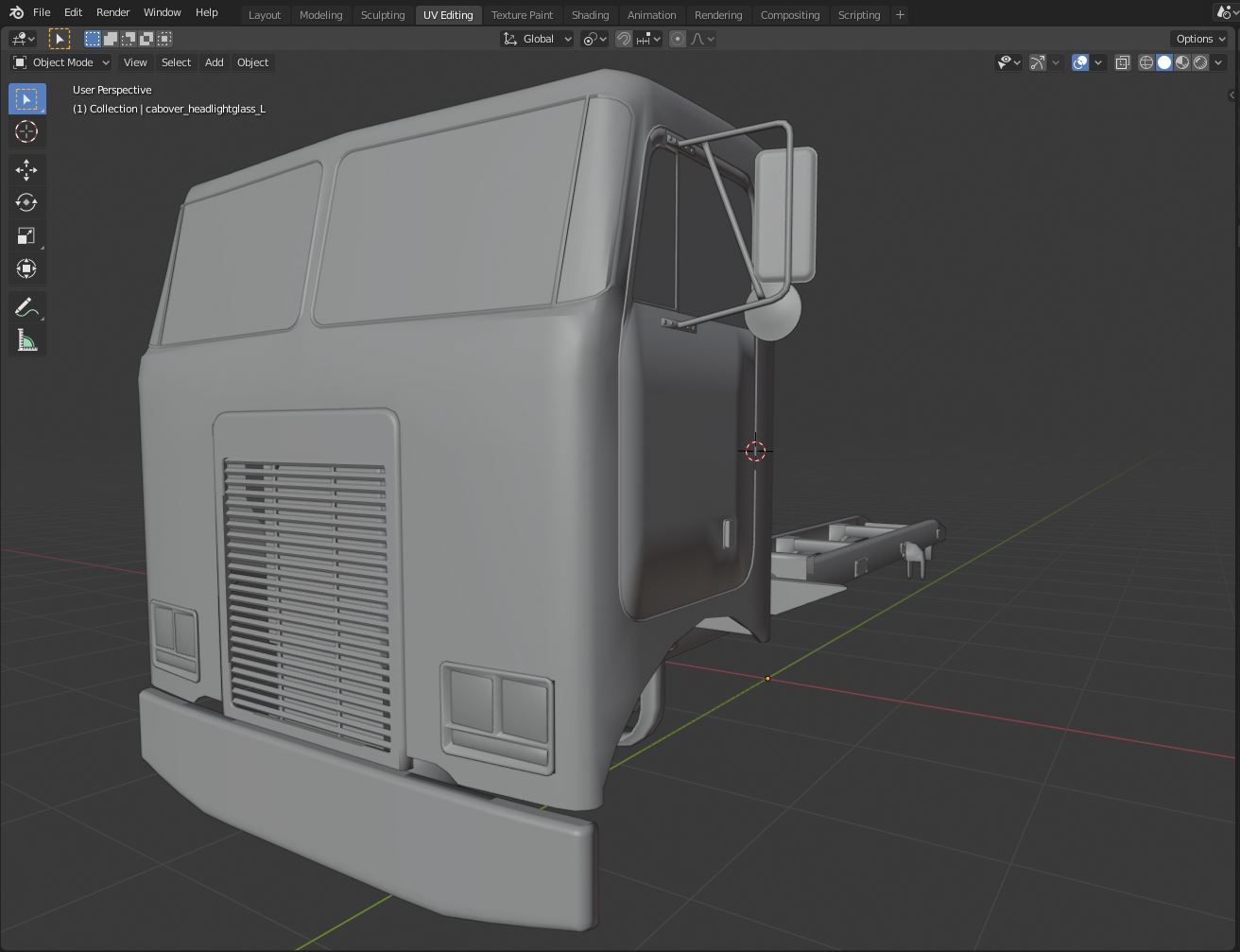Add a new workspace tab with plus
The height and width of the screenshot is (952, 1240).
pyautogui.click(x=900, y=14)
